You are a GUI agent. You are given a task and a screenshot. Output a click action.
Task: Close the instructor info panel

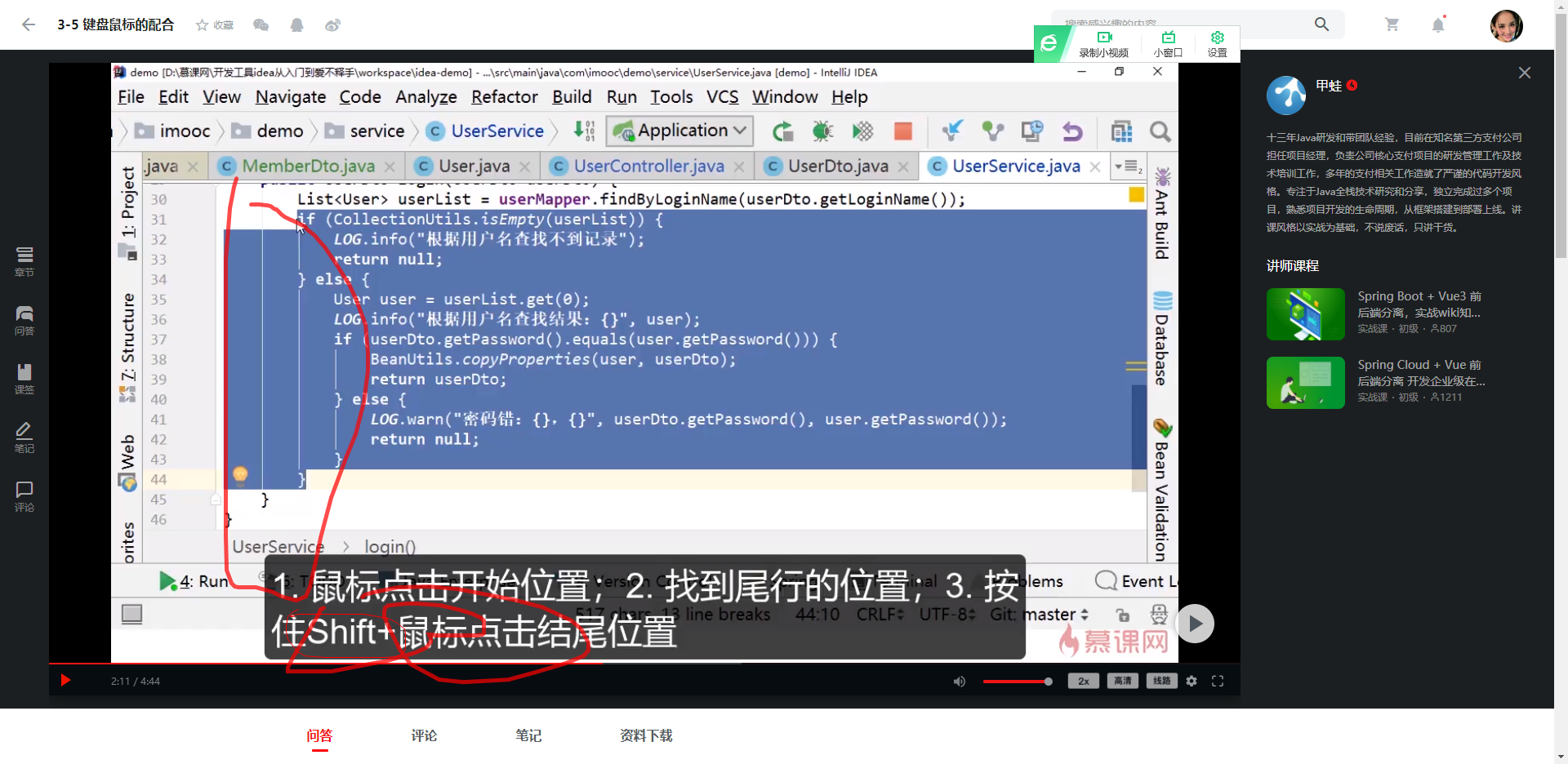click(1524, 73)
